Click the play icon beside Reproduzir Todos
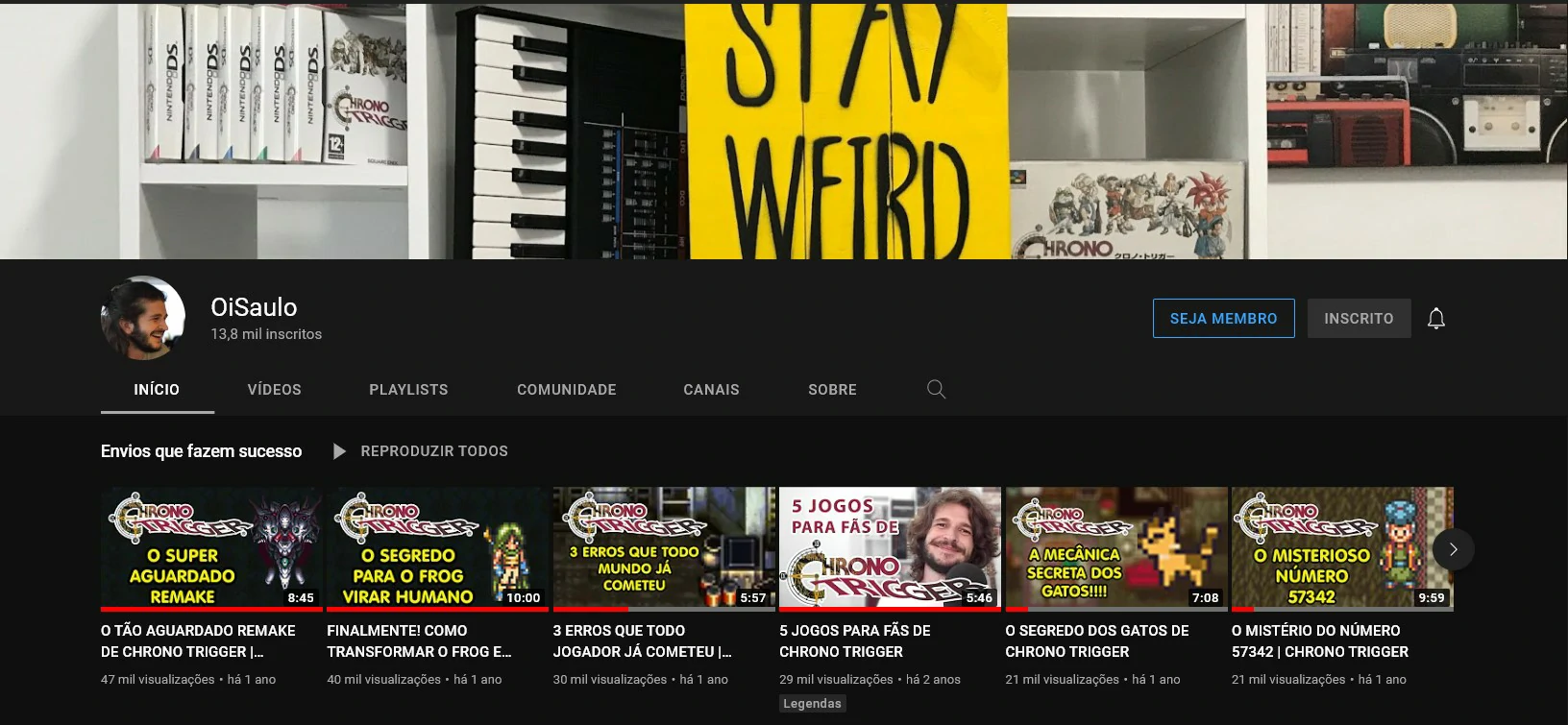 (x=339, y=451)
